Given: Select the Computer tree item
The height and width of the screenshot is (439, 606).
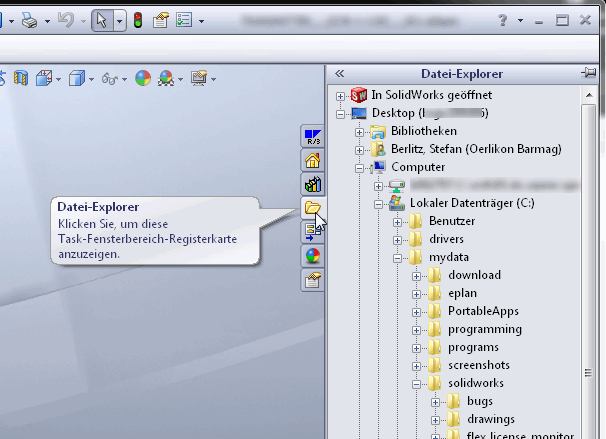Looking at the screenshot, I should point(418,167).
